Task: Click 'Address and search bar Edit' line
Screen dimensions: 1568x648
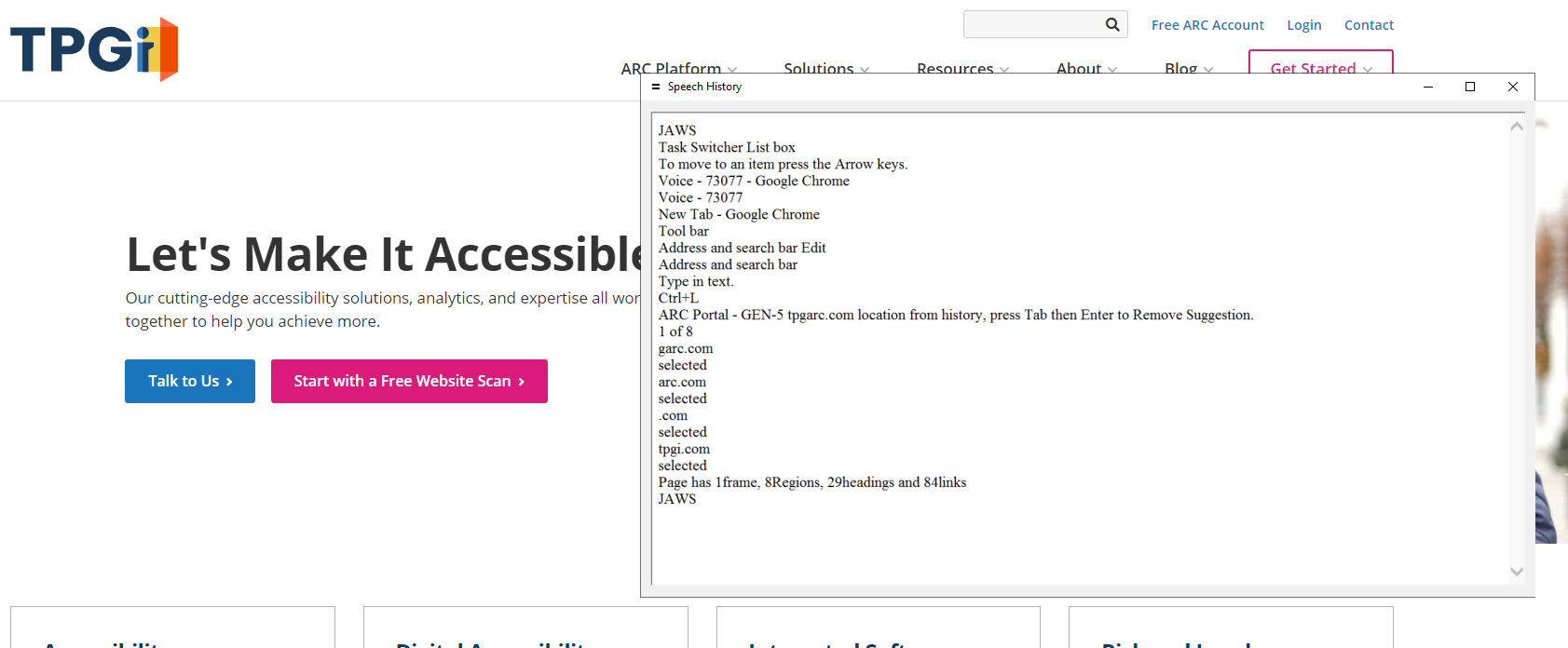Action: tap(743, 248)
